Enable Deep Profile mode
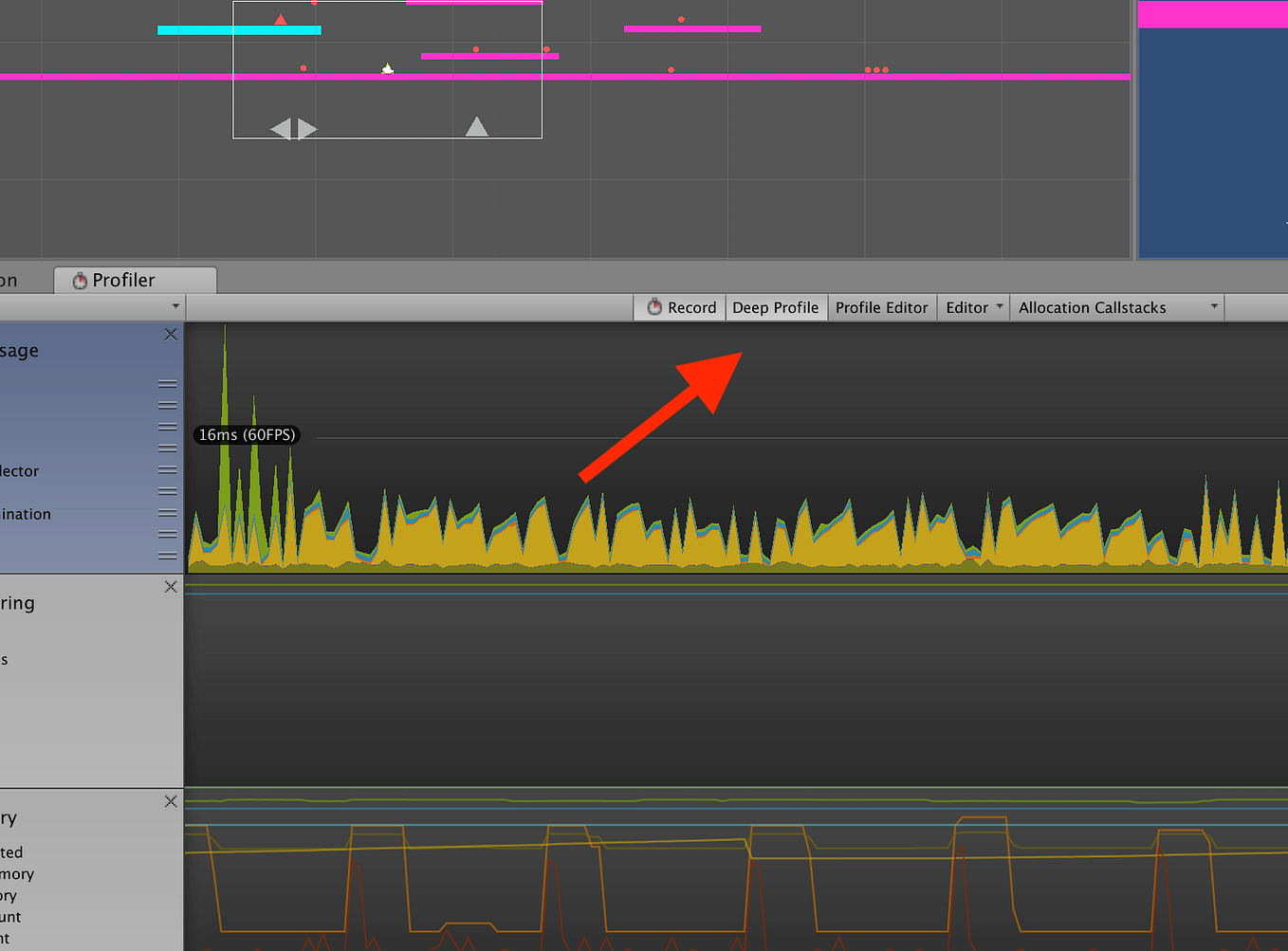The image size is (1288, 951). click(x=776, y=307)
